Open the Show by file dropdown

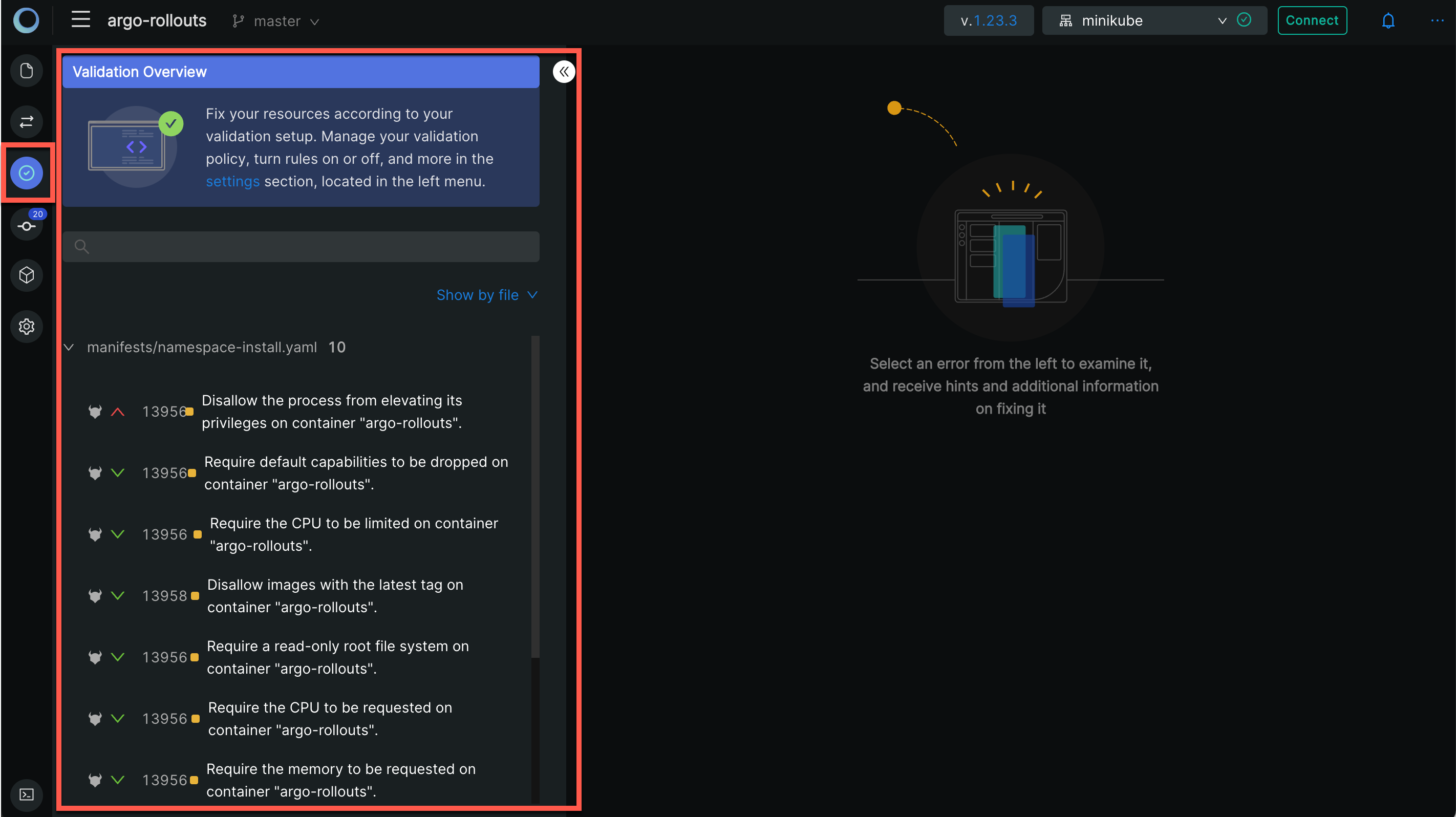coord(487,295)
